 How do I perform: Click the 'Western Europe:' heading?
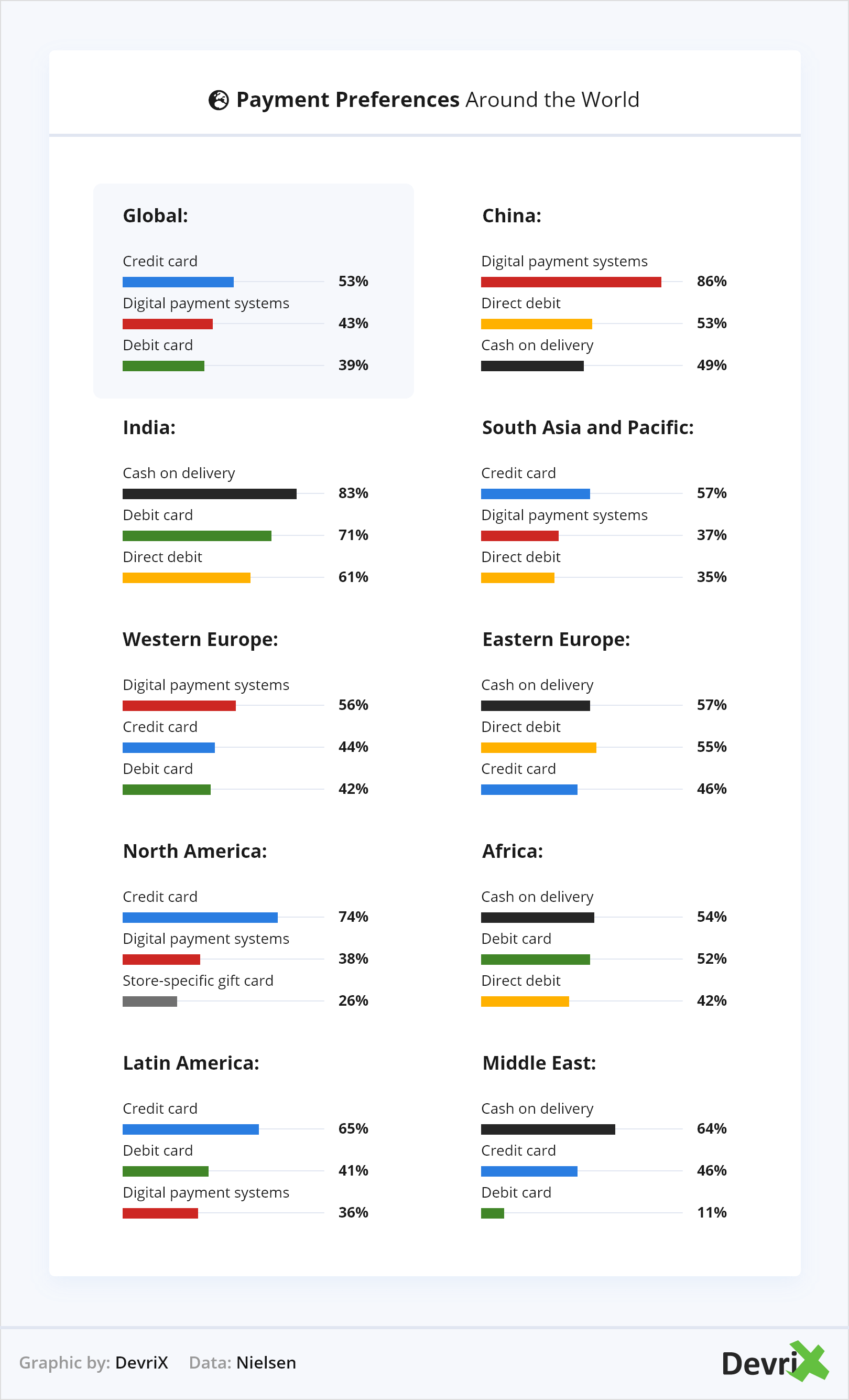pyautogui.click(x=200, y=639)
